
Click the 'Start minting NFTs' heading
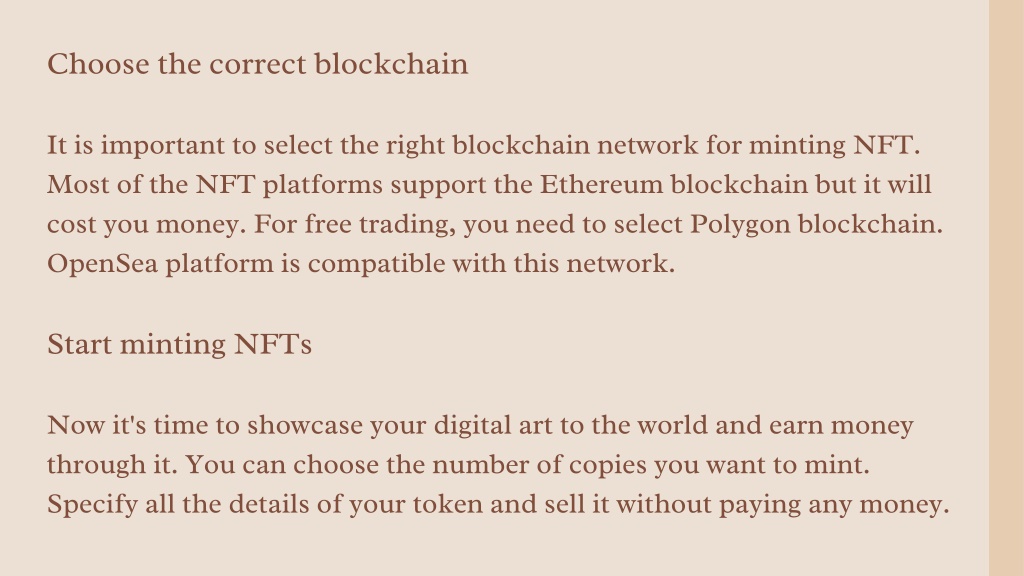point(179,344)
